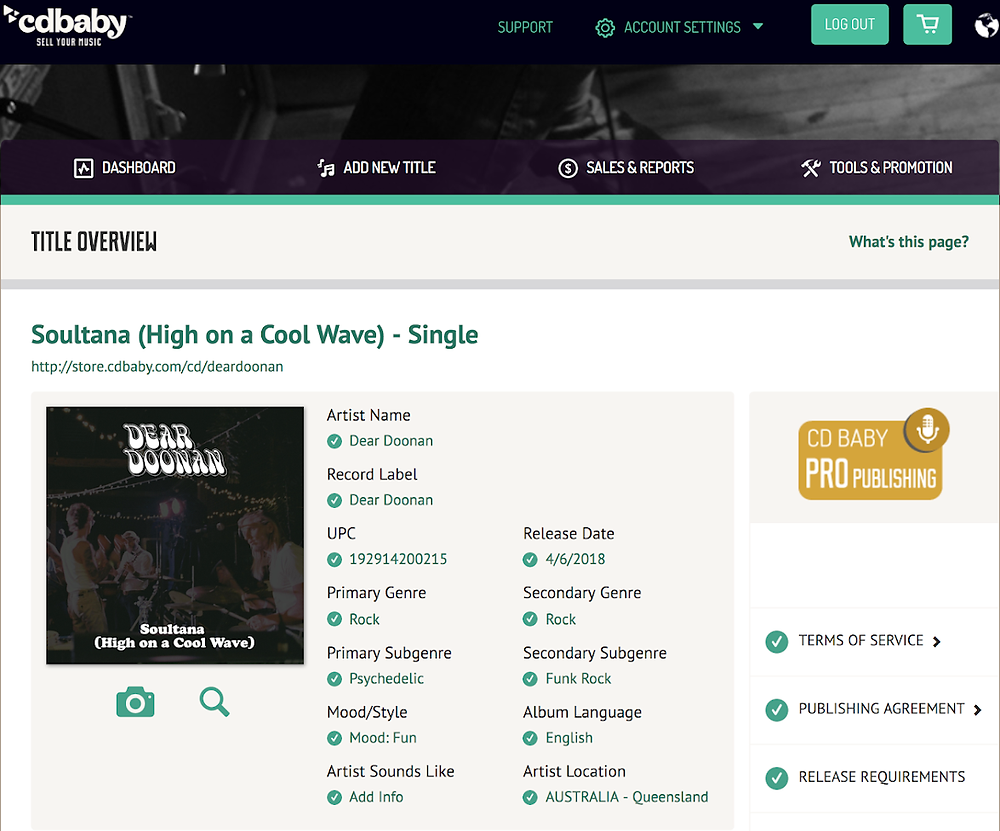Image resolution: width=1000 pixels, height=831 pixels.
Task: Click the magnifier icon to enlarge artwork
Action: click(x=214, y=702)
